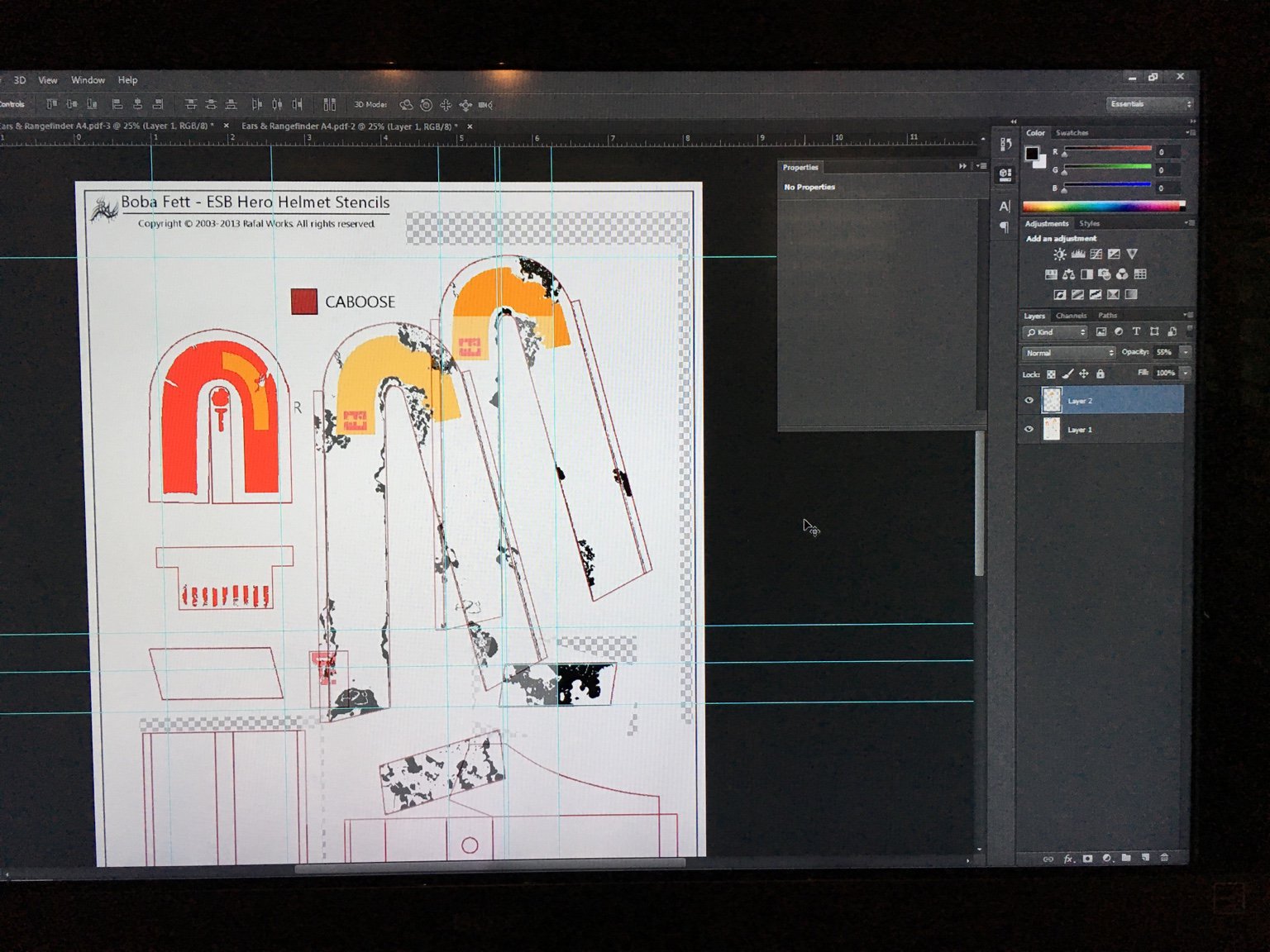1270x952 pixels.
Task: Create a new layer group
Action: (1126, 859)
